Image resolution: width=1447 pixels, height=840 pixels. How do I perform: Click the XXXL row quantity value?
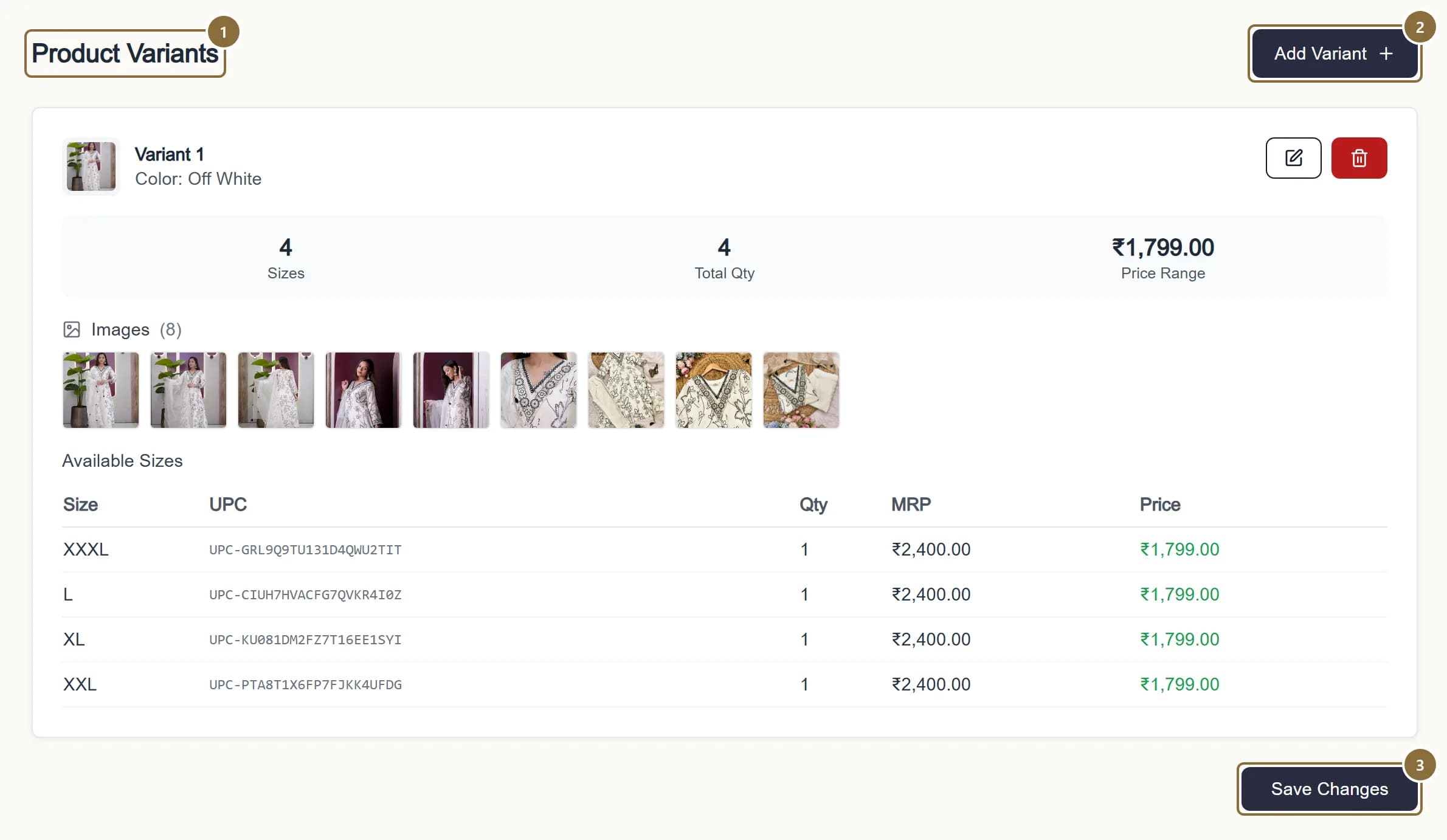click(x=804, y=549)
